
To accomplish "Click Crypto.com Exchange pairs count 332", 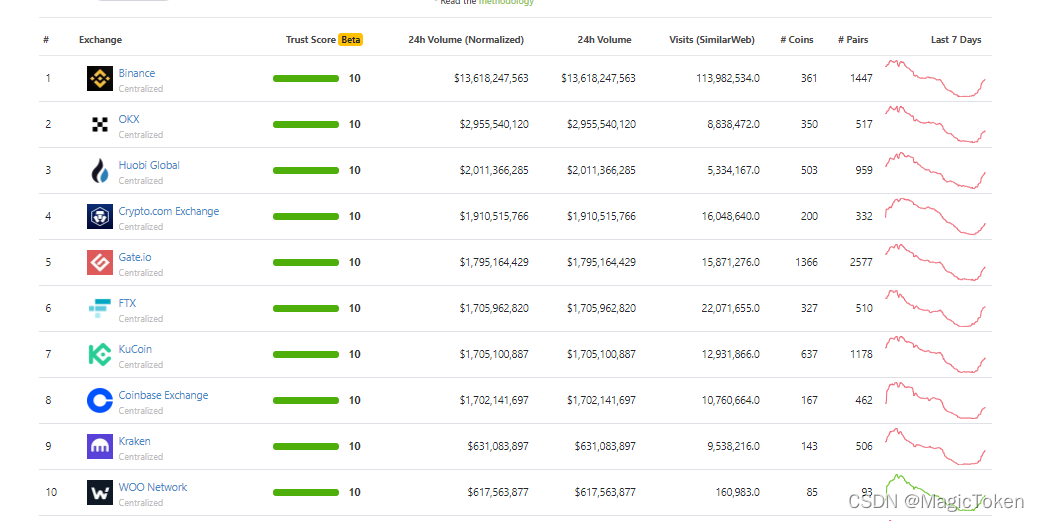I will click(864, 216).
